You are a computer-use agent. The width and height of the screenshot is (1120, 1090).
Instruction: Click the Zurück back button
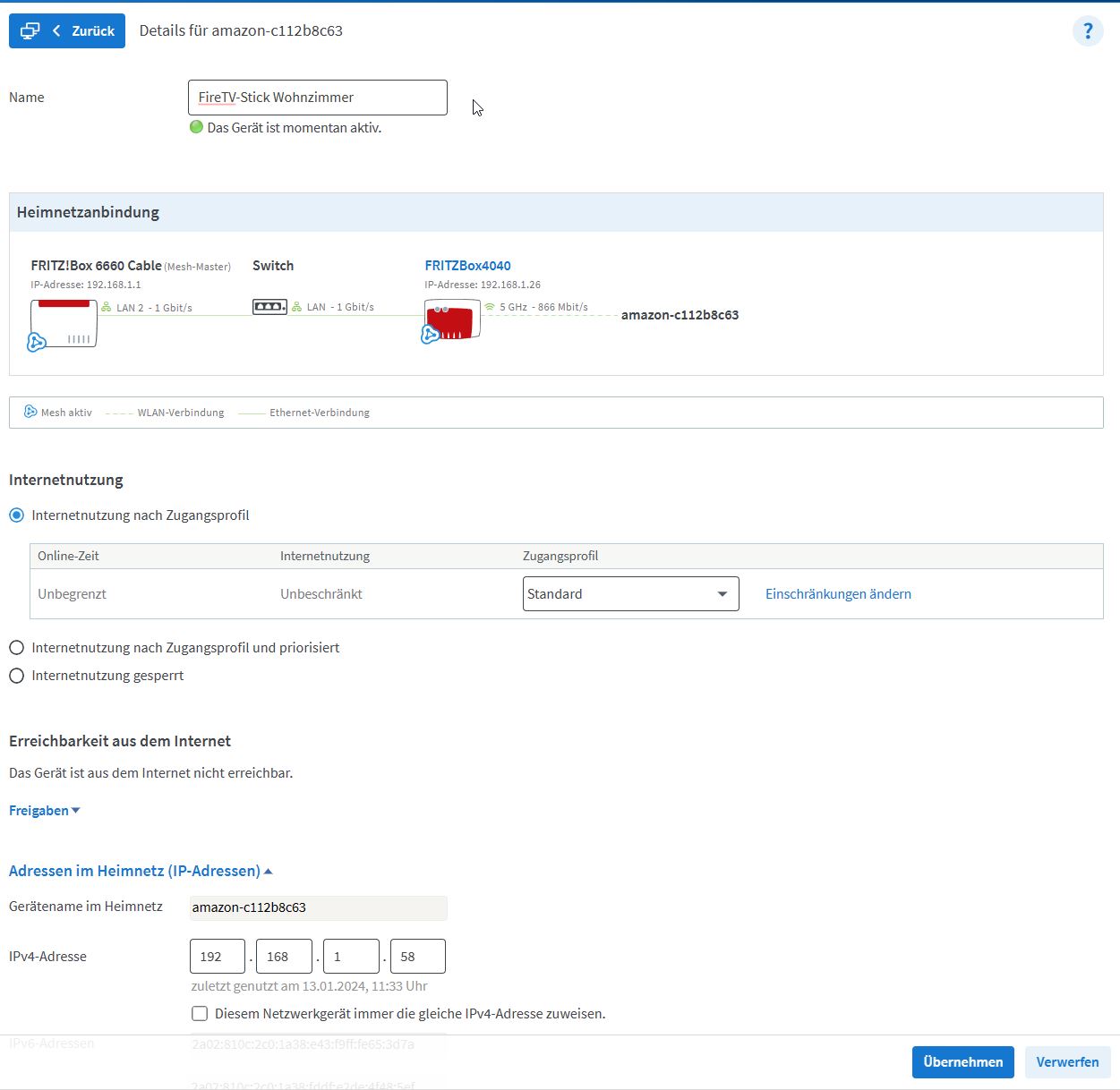[x=67, y=30]
